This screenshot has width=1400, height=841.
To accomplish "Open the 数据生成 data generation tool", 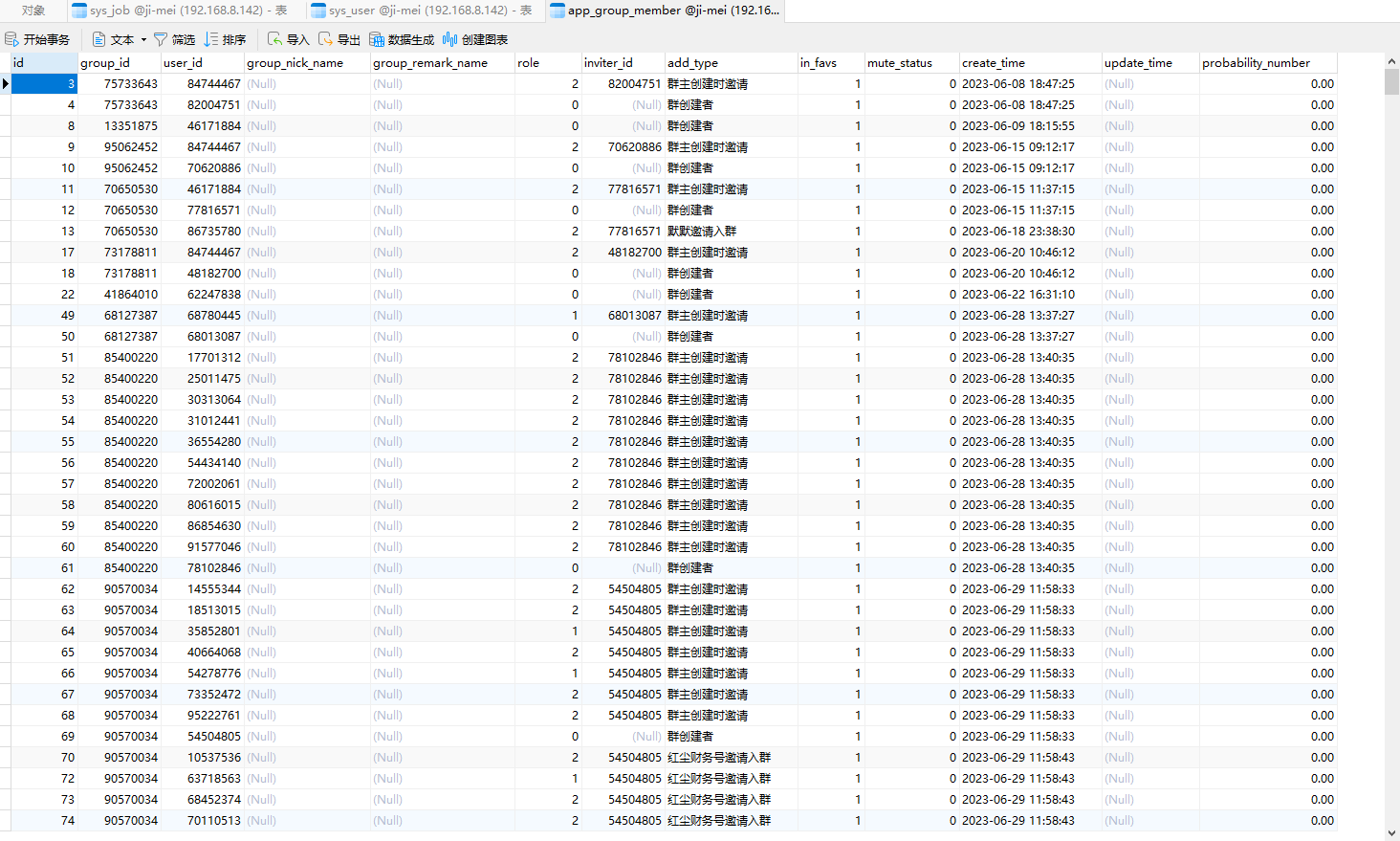I will click(377, 39).
